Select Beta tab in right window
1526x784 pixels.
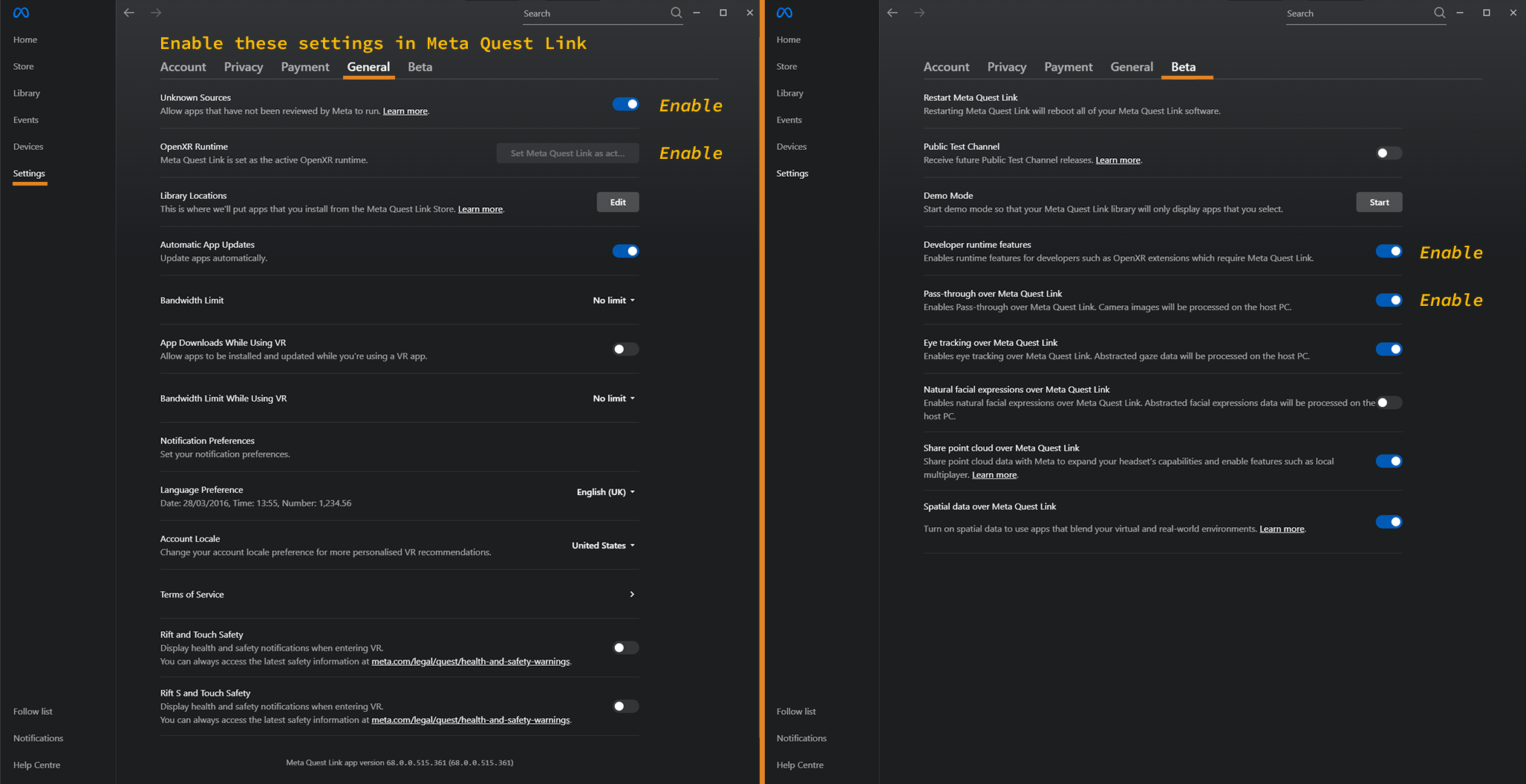[1183, 67]
